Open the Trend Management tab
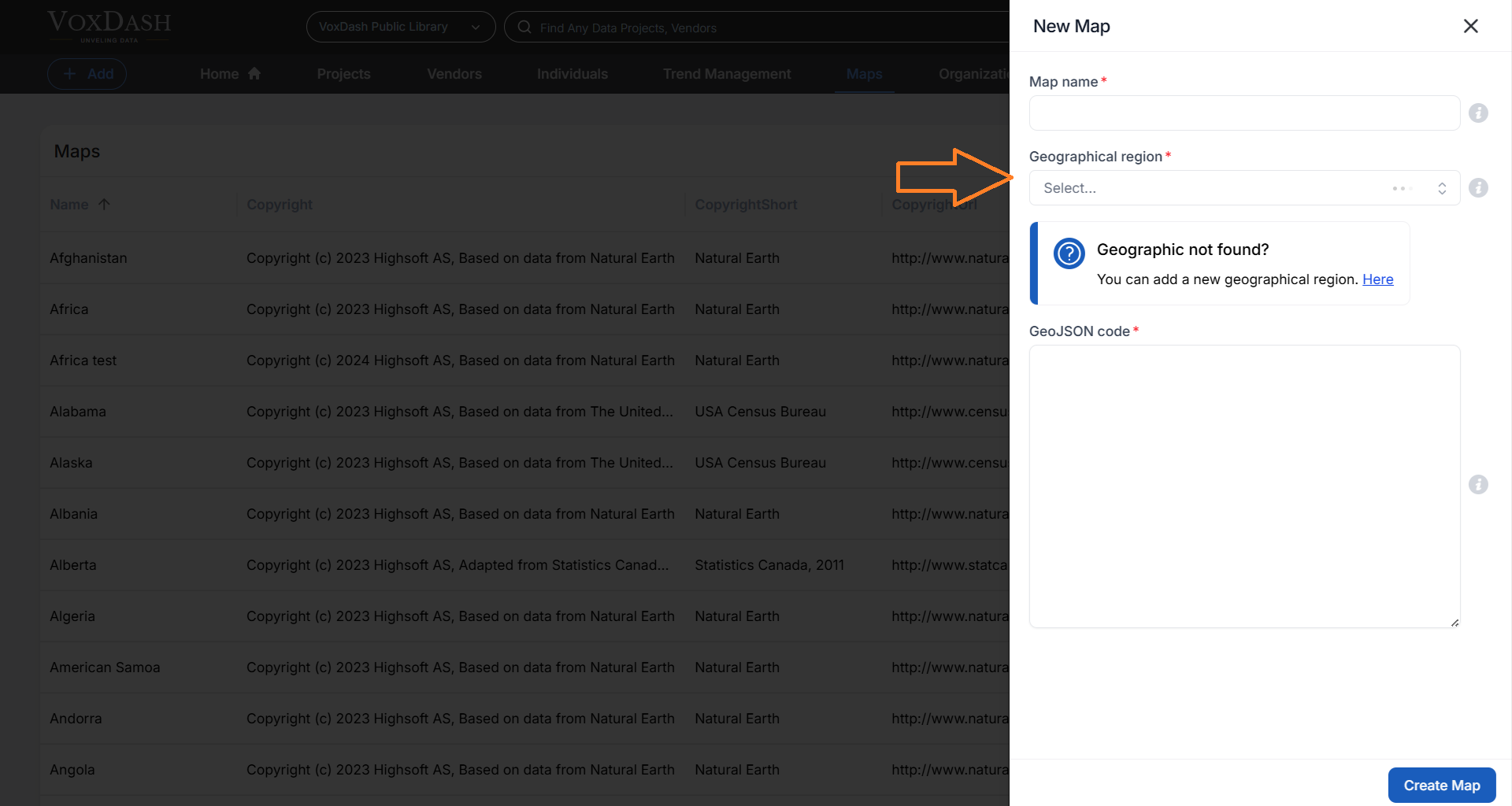1512x806 pixels. tap(727, 74)
